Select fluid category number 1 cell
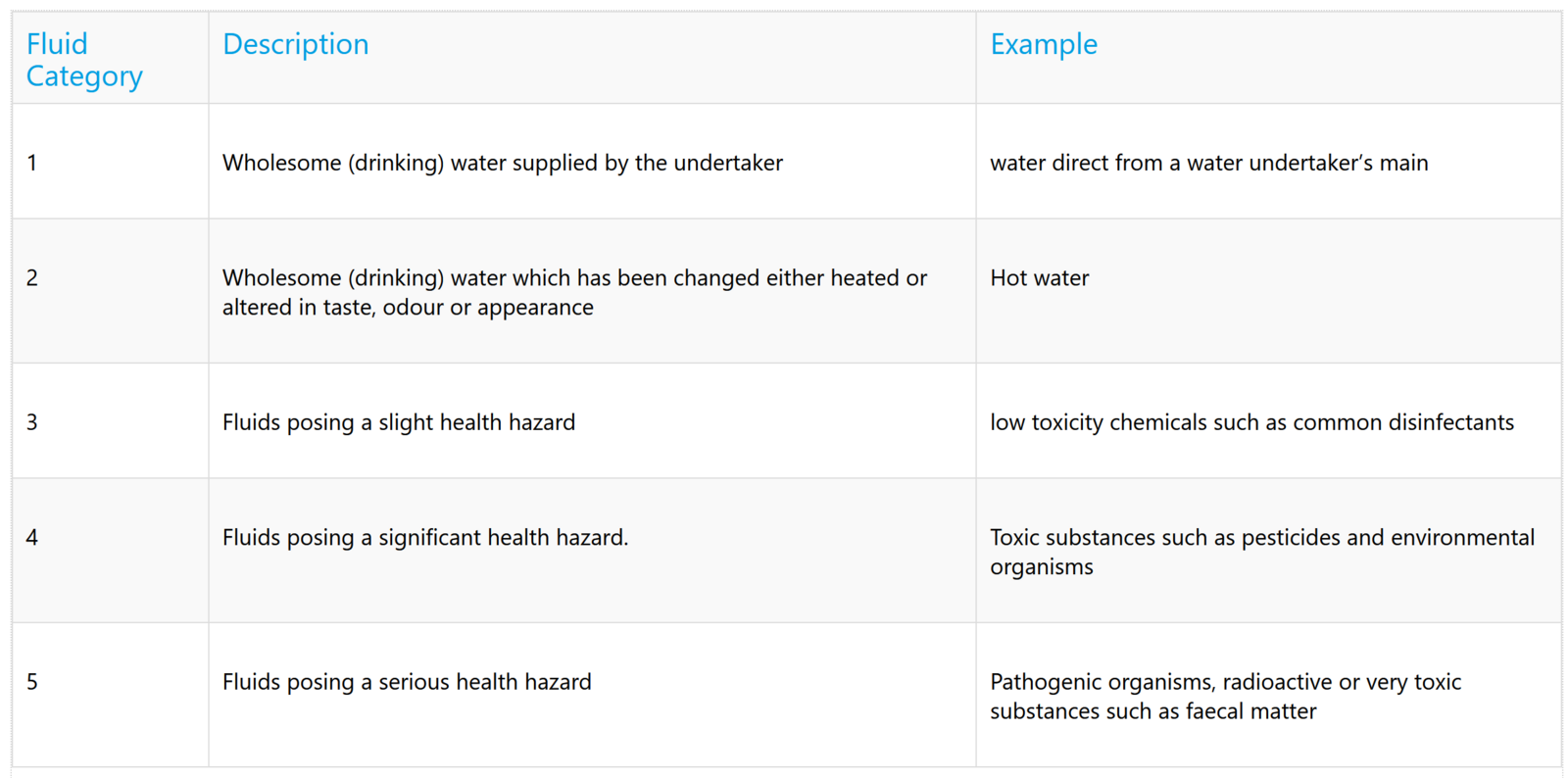Screen dimensions: 1568x778 (x=32, y=163)
